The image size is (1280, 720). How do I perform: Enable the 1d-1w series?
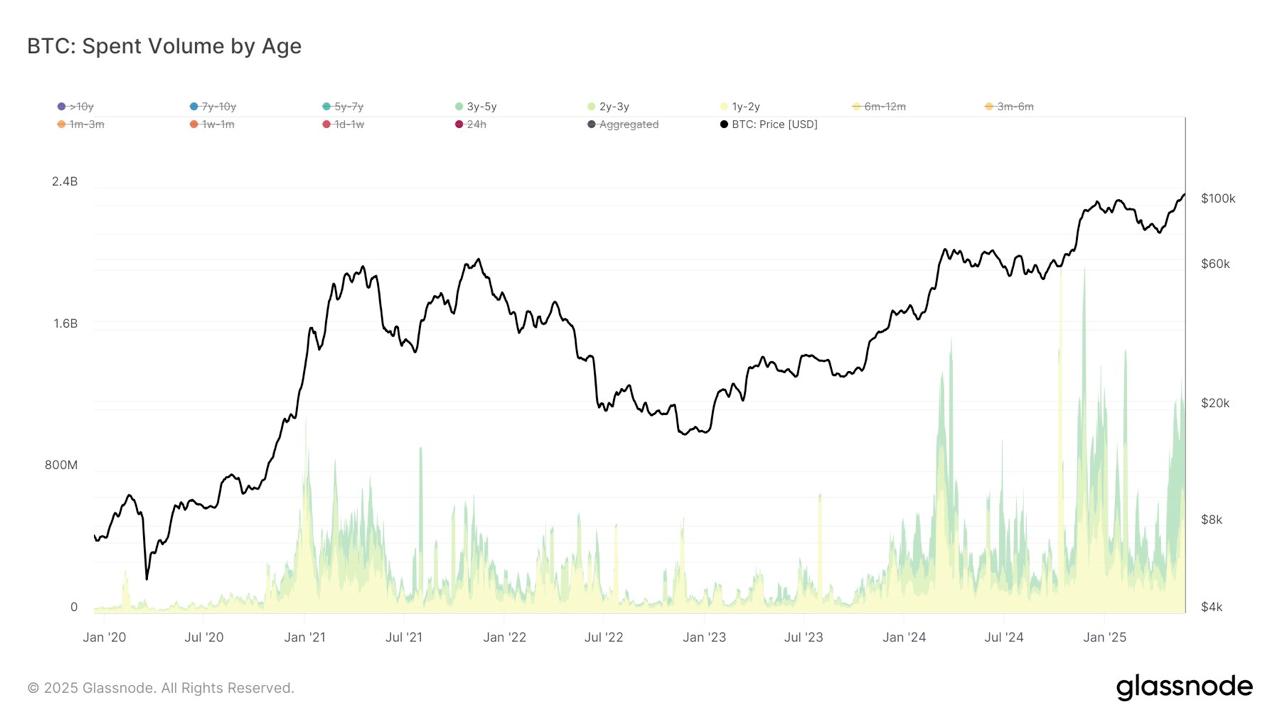(x=343, y=124)
